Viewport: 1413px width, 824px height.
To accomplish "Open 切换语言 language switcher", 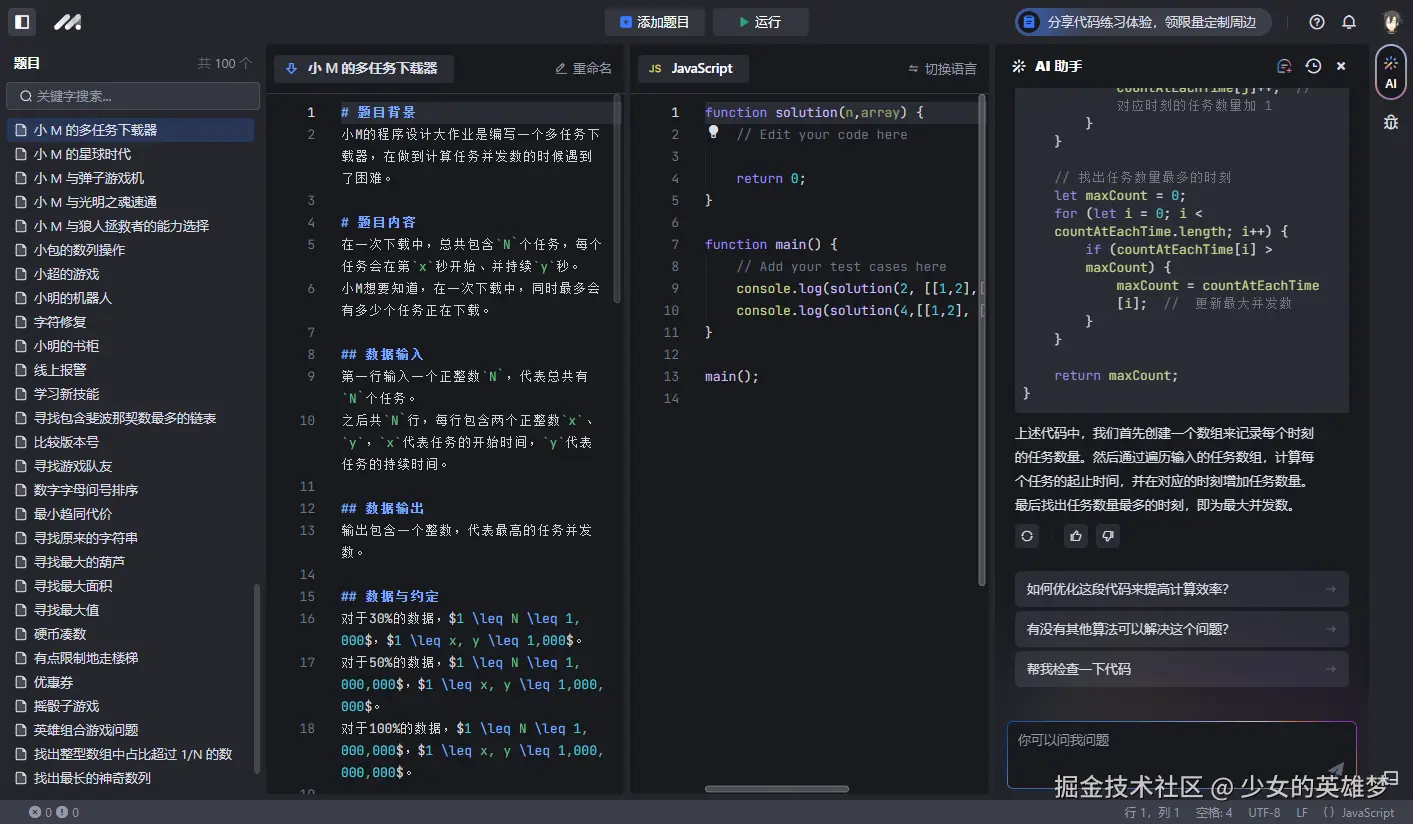I will click(x=942, y=69).
